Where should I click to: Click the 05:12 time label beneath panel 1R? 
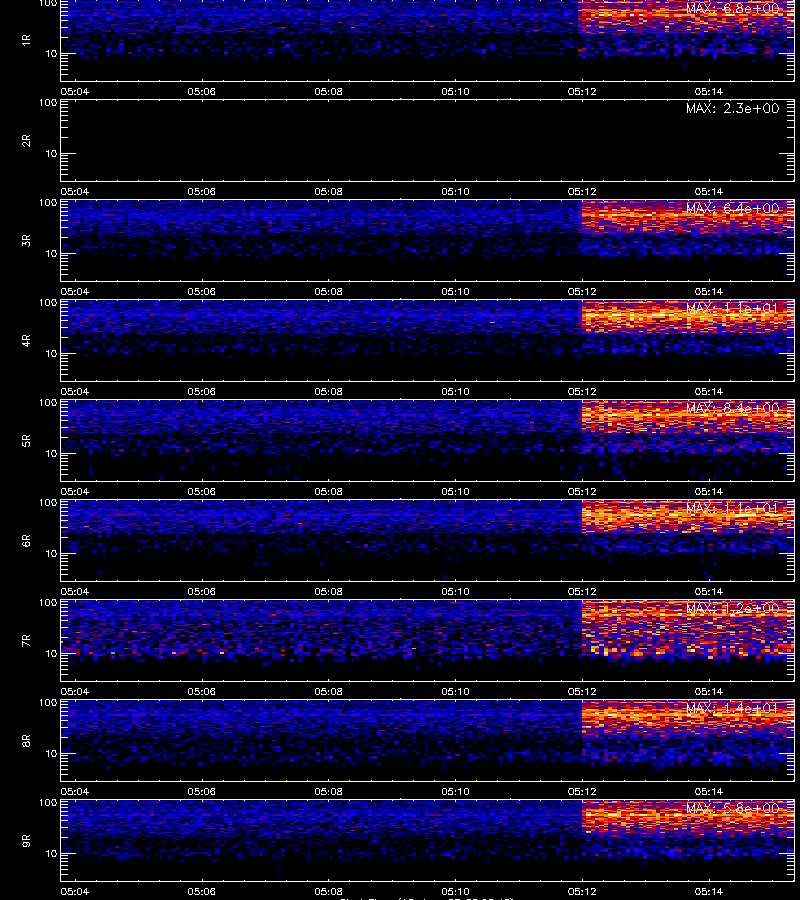point(582,91)
